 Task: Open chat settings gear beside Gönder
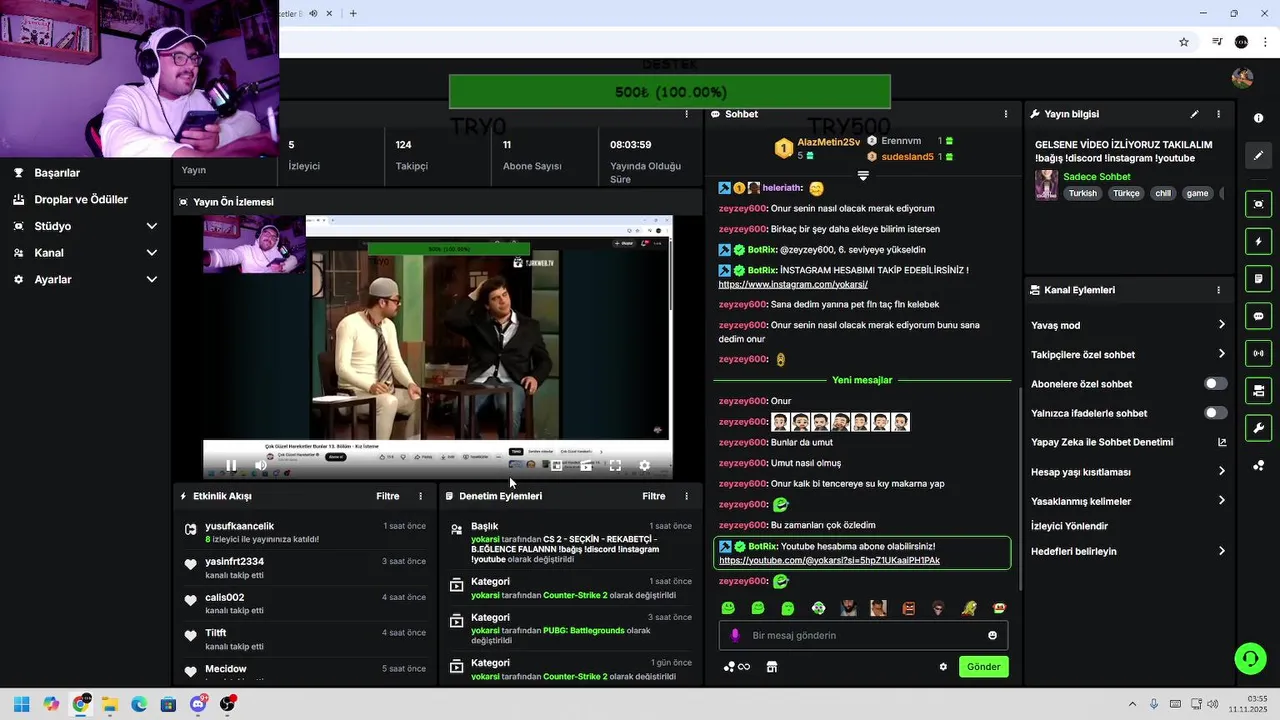[x=943, y=667]
